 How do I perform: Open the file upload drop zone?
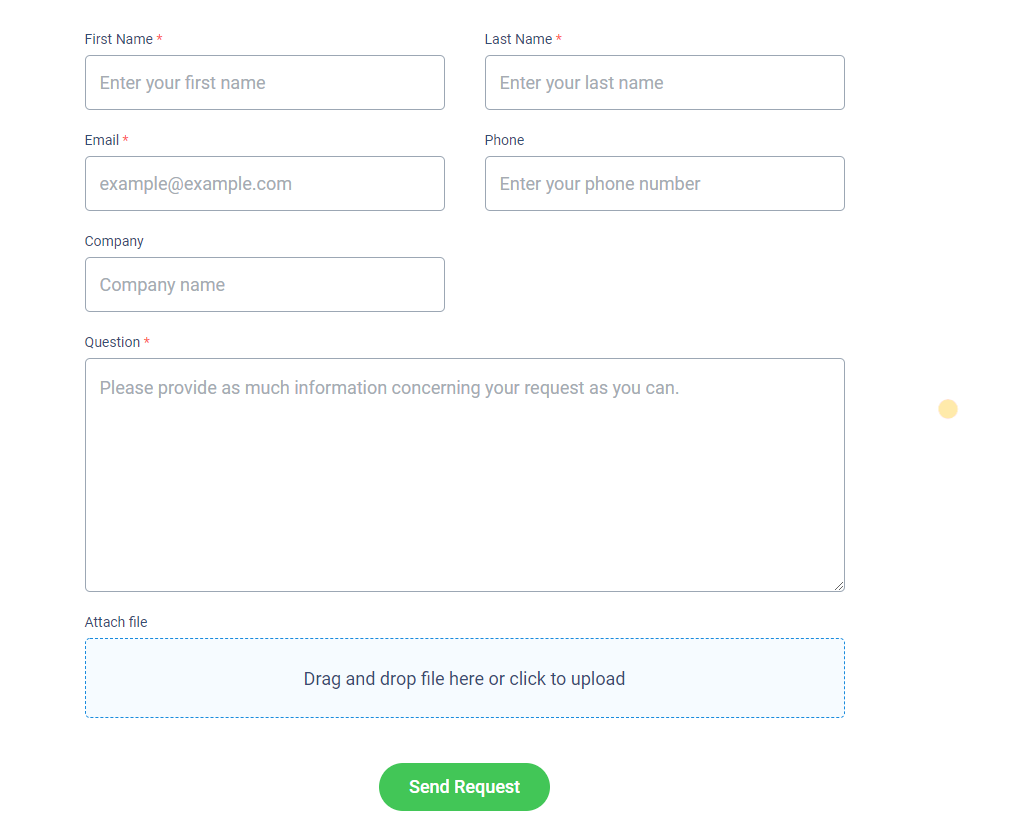pos(464,679)
